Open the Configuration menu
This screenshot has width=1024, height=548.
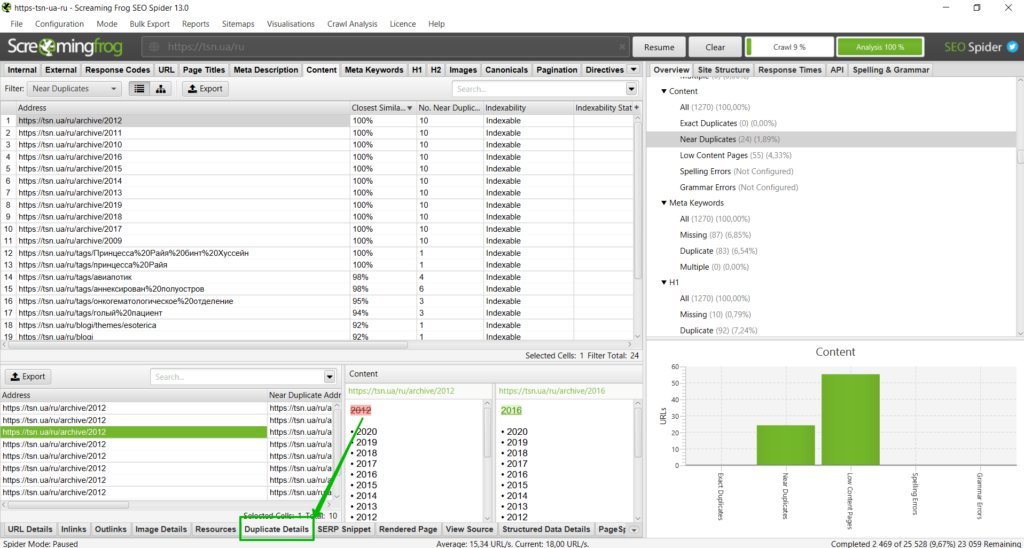[59, 24]
